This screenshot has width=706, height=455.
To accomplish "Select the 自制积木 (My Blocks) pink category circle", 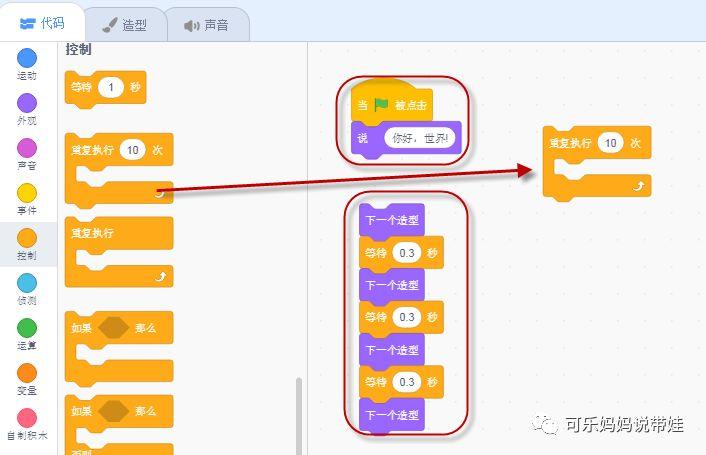I will [x=27, y=418].
